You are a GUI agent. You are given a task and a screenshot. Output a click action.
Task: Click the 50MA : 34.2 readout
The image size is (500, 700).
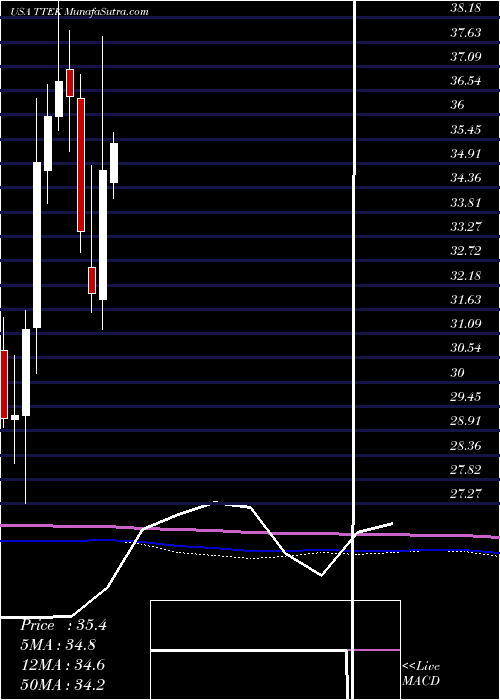62,684
